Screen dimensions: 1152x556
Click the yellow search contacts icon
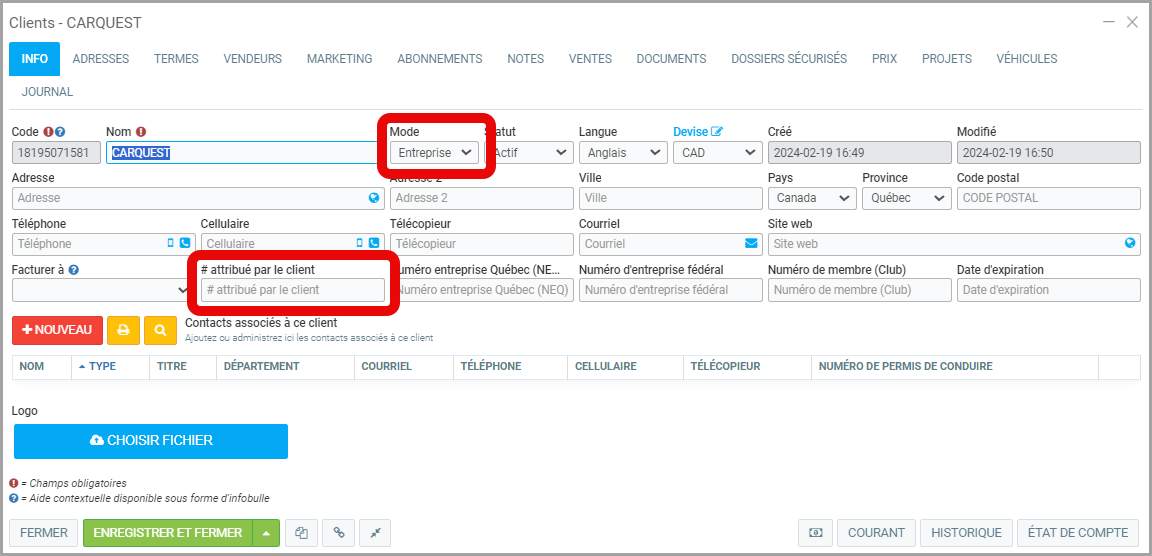(x=160, y=330)
